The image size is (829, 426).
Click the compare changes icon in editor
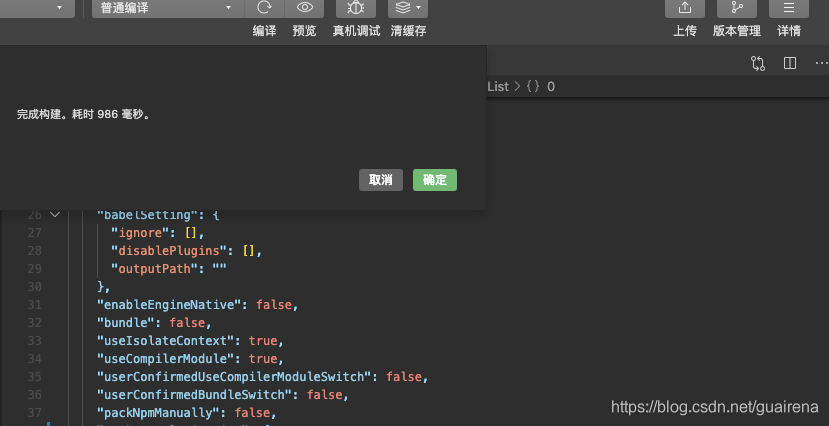[758, 63]
